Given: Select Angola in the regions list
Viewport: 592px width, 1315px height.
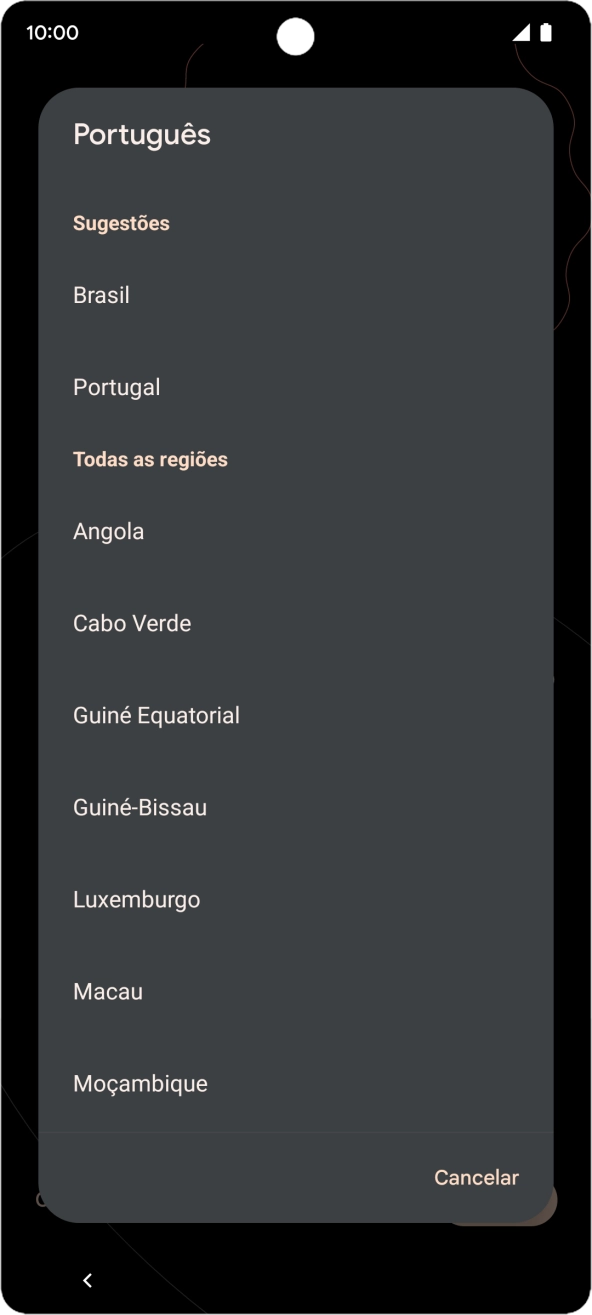Looking at the screenshot, I should (x=108, y=531).
